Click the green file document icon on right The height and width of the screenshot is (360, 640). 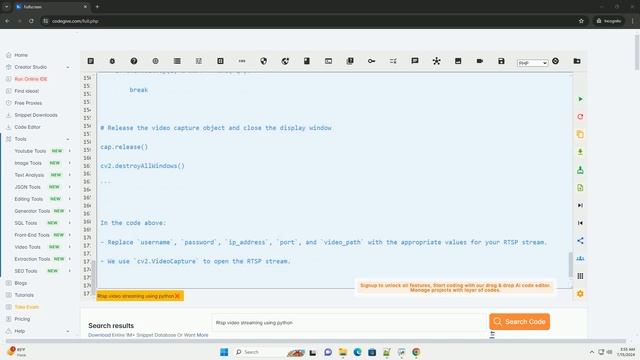pyautogui.click(x=580, y=188)
